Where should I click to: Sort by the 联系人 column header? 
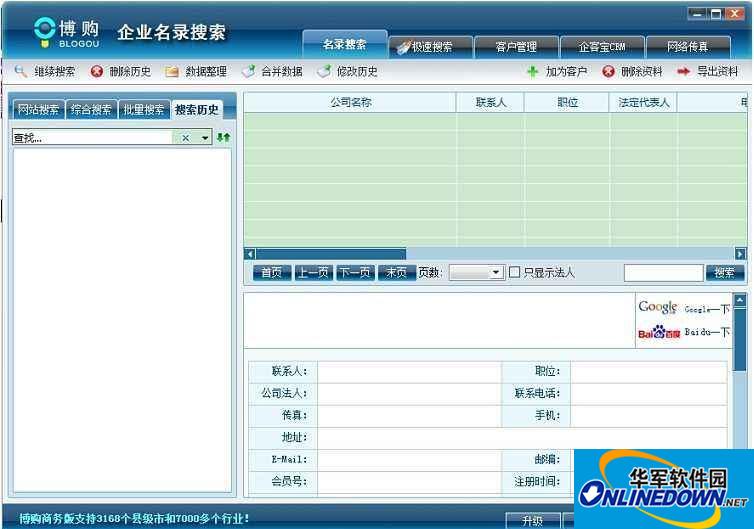tap(490, 102)
